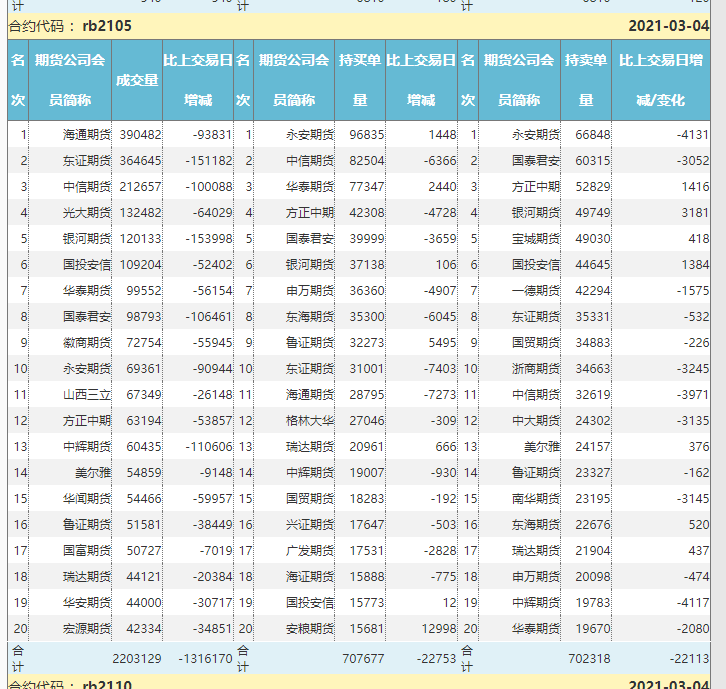Select long position 42308

click(367, 213)
